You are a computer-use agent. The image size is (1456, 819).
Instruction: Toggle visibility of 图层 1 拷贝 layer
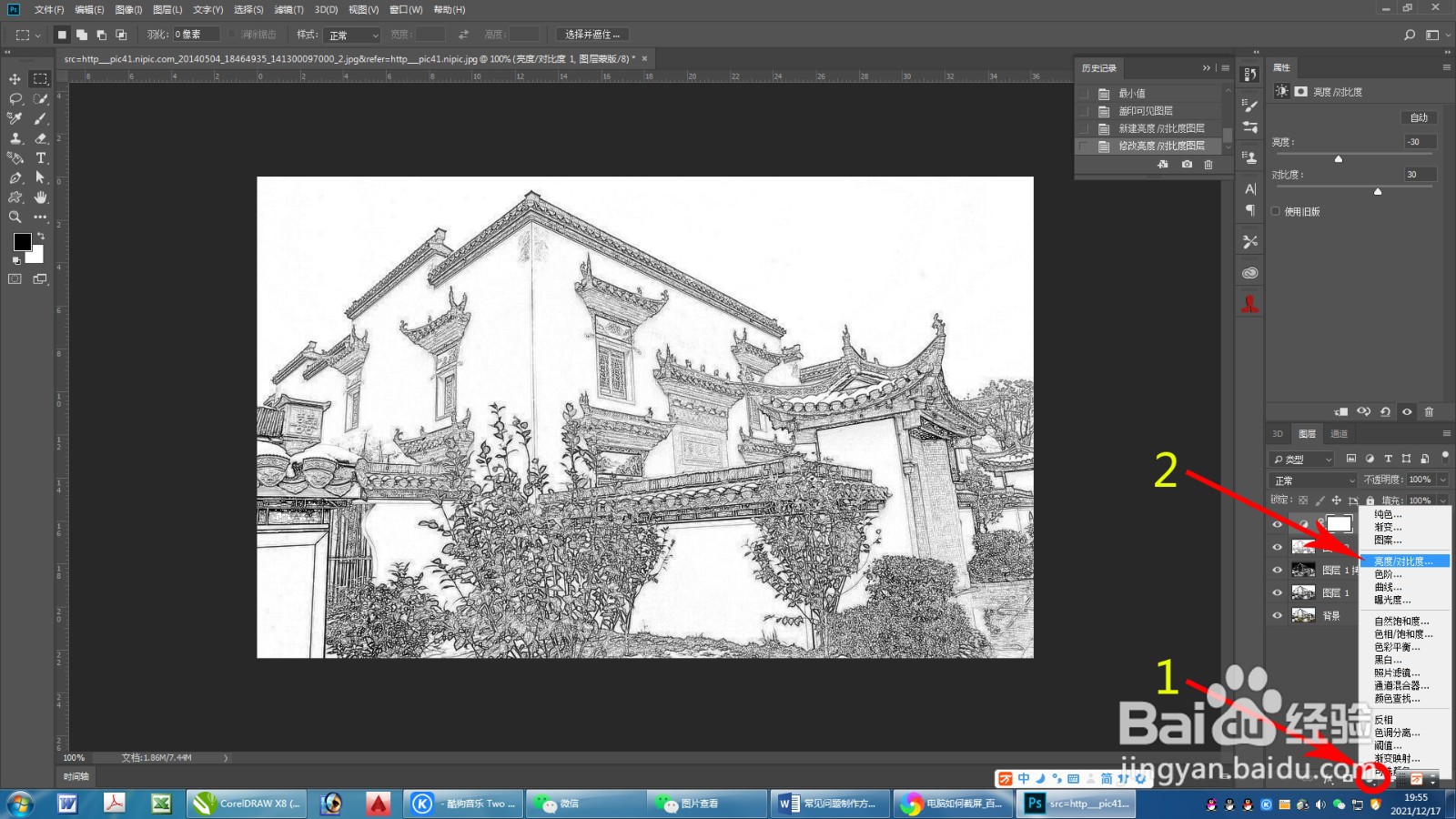(x=1277, y=570)
